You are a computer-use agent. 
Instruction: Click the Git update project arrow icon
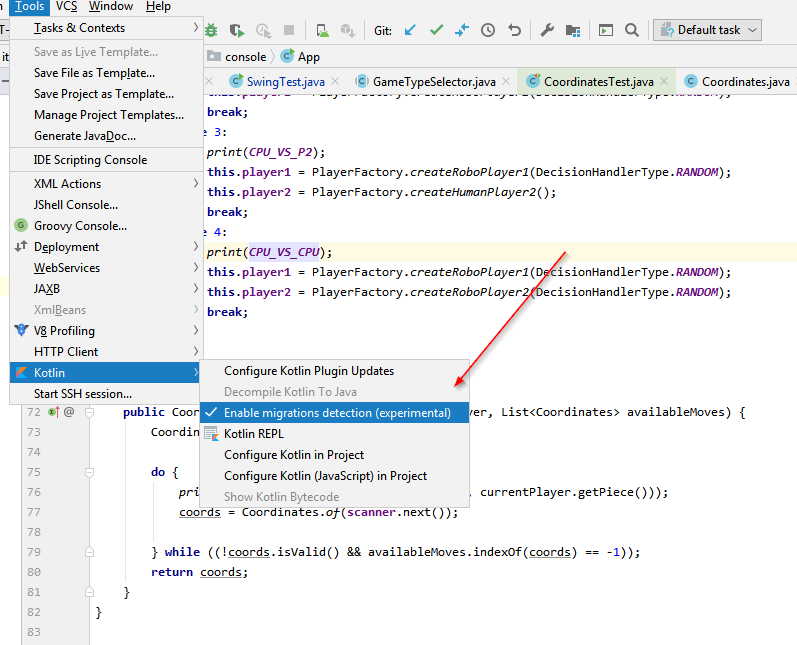tap(410, 30)
